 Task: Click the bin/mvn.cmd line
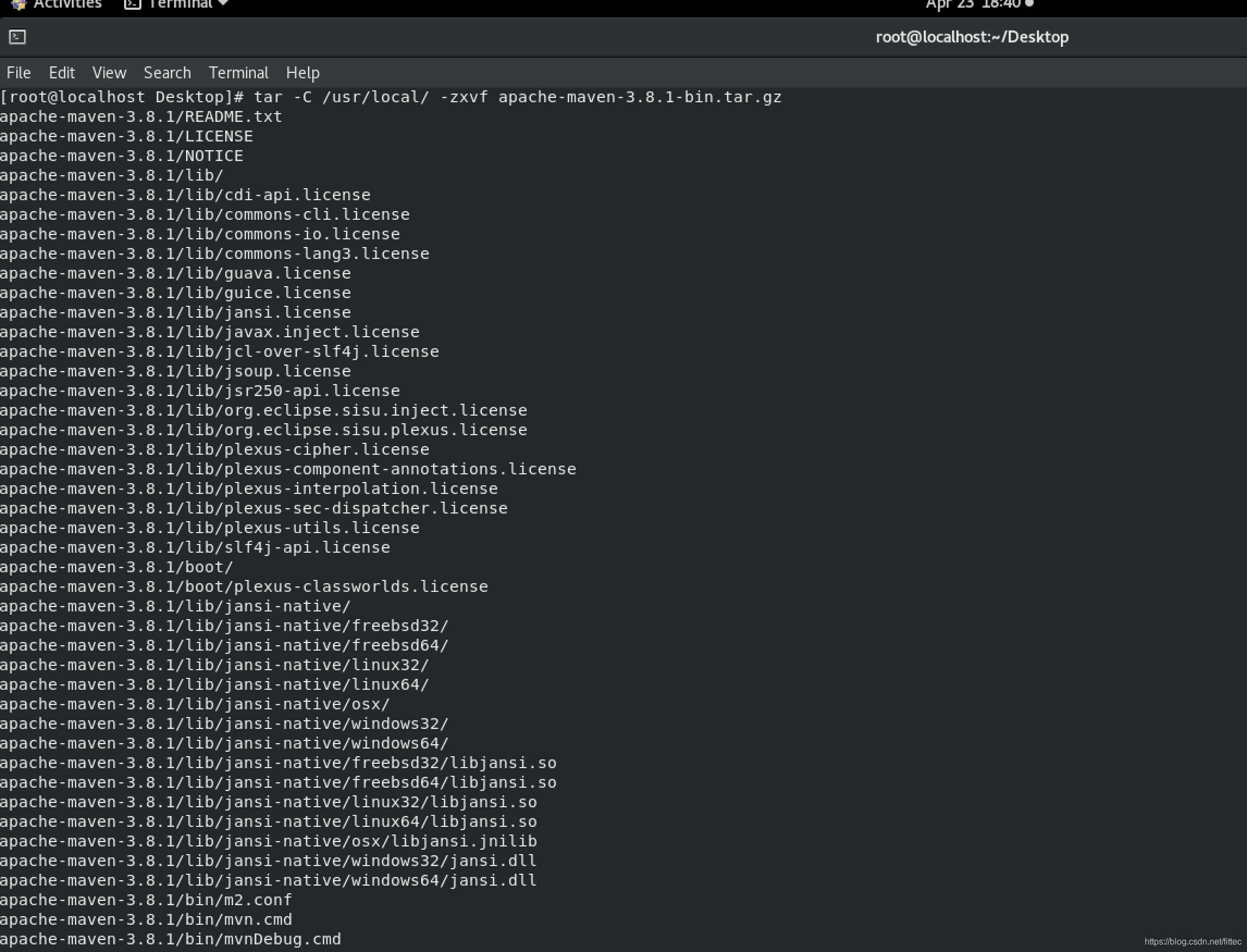point(146,919)
